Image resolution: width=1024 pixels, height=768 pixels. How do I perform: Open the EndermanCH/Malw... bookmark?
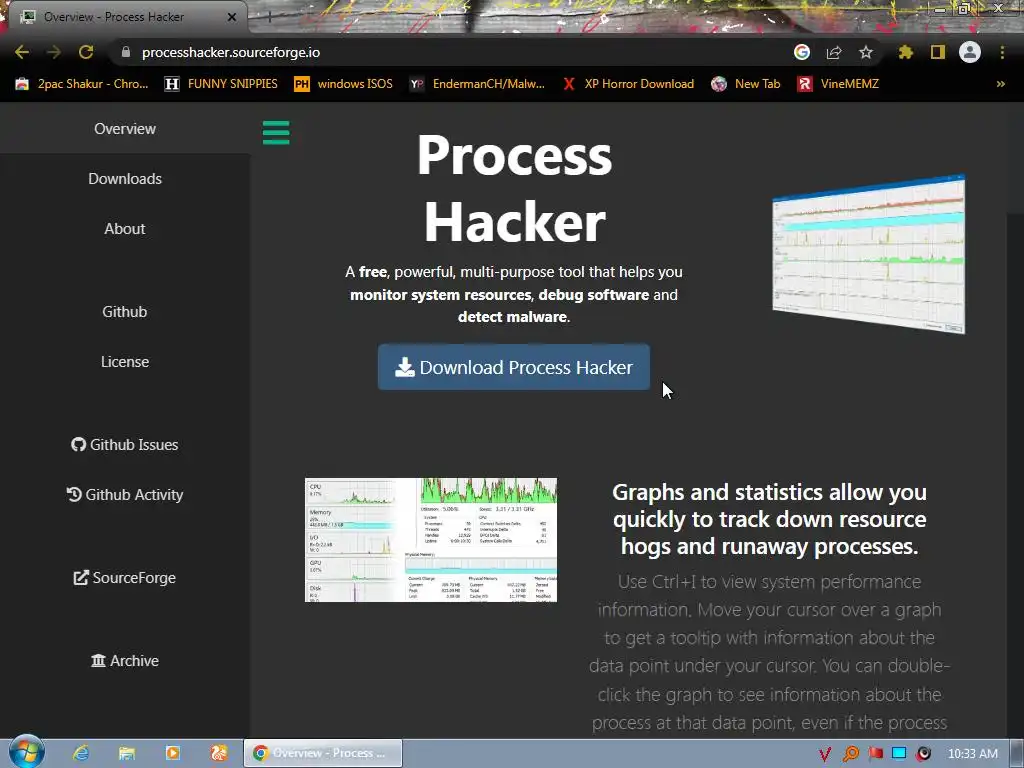click(x=477, y=84)
